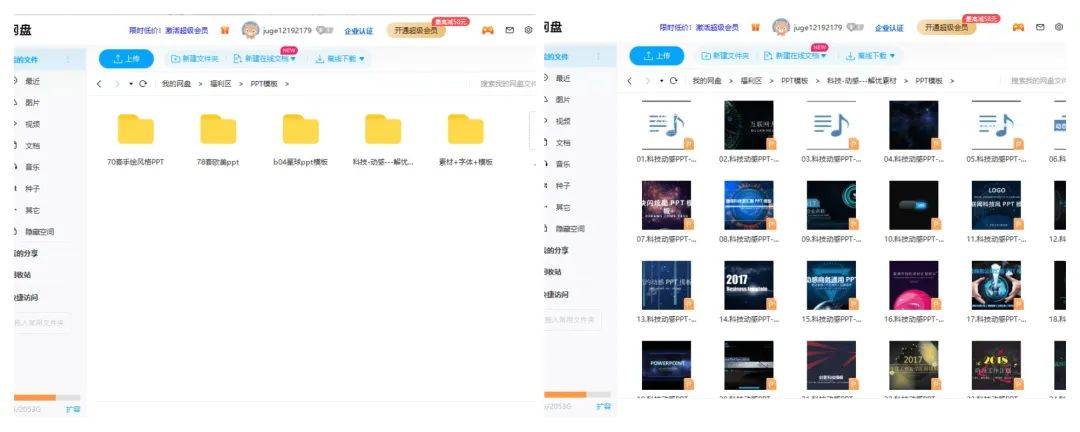The height and width of the screenshot is (432, 1080).
Task: Open thumbnail 02.科技动感PPT in right window
Action: coord(749,125)
